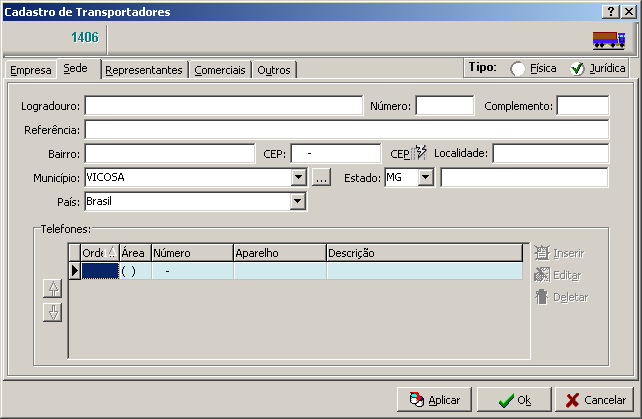Click the Editar phone button
The width and height of the screenshot is (642, 419).
pyautogui.click(x=558, y=275)
